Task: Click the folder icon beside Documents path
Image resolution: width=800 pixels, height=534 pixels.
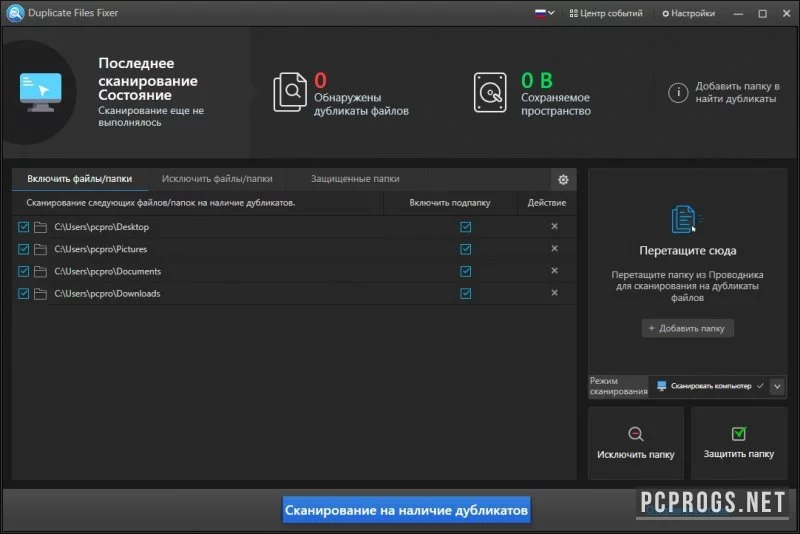Action: [x=40, y=272]
